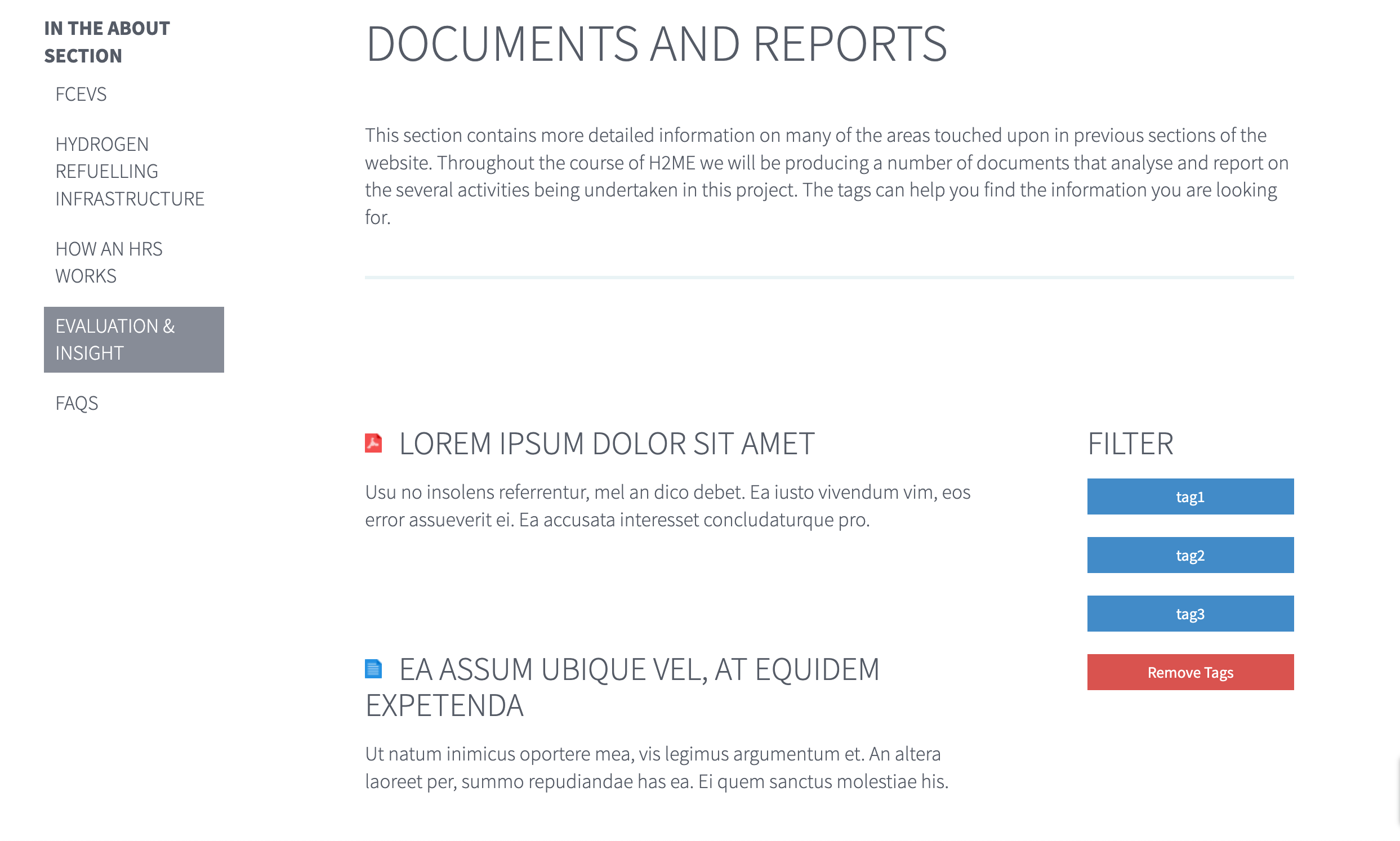Click Lorem Ipsum Dolor Sit Amet document link

[607, 442]
